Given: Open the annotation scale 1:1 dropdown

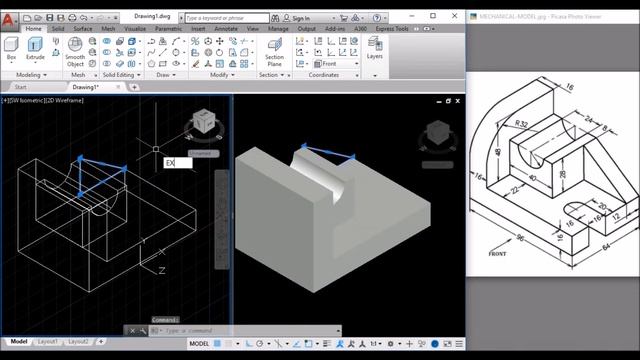Looking at the screenshot, I should (376, 344).
